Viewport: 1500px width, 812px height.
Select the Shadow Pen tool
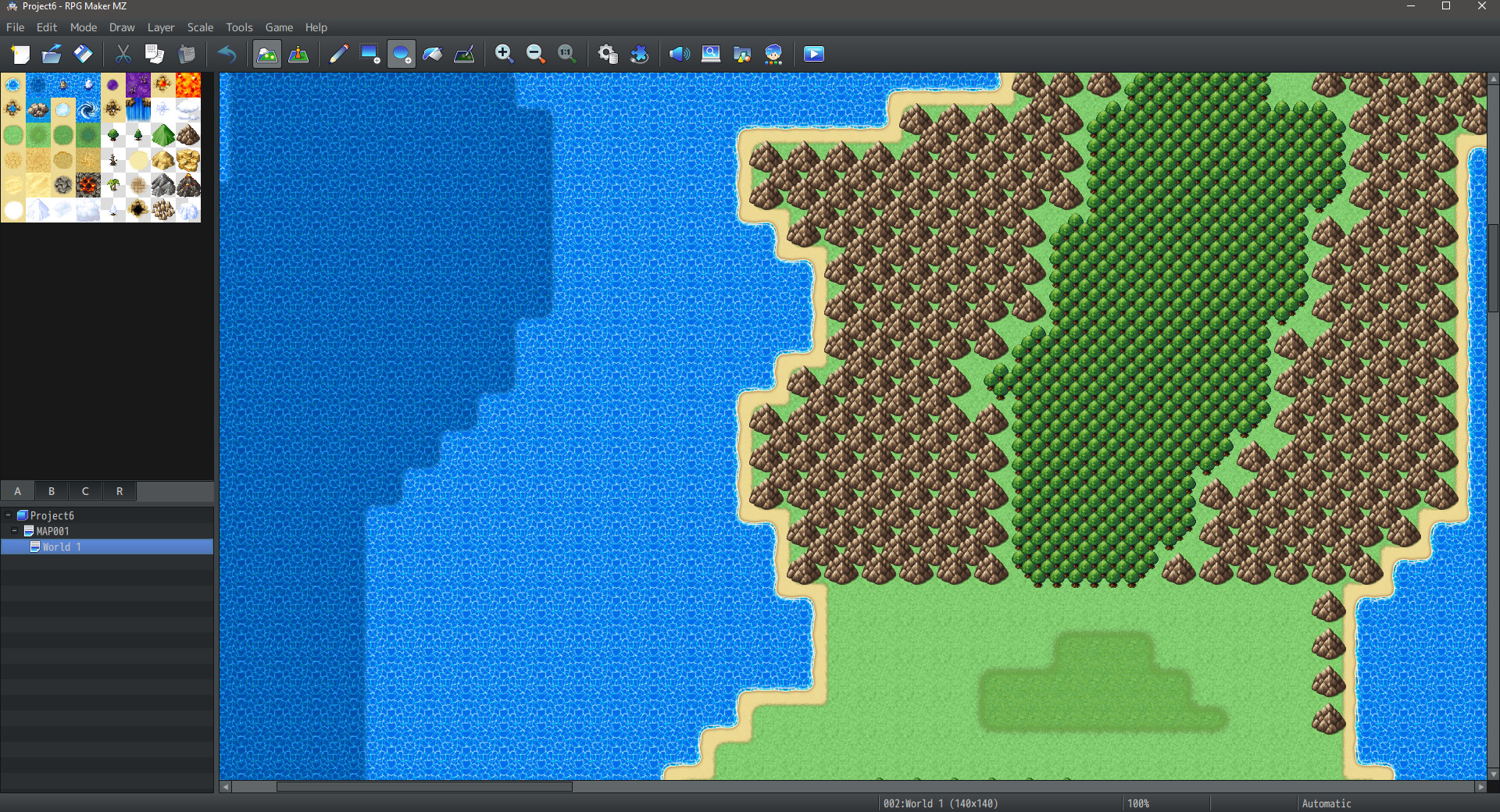tap(464, 54)
